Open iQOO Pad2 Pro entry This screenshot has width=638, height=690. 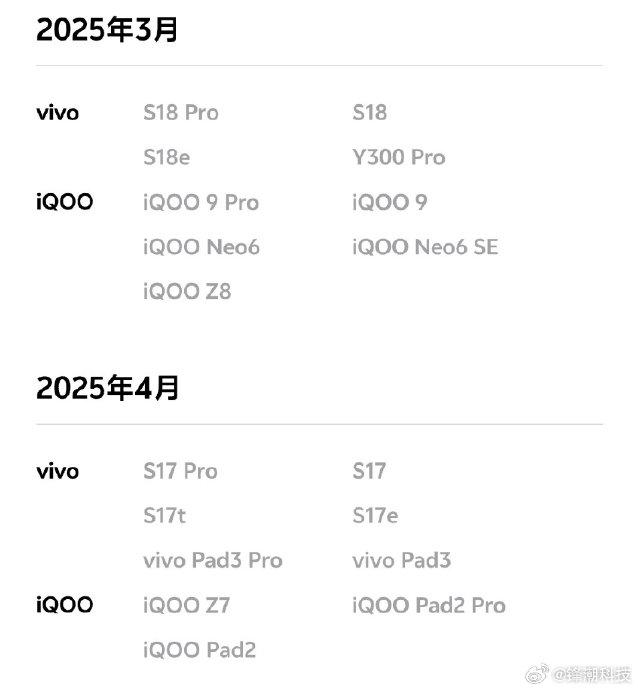coord(429,606)
